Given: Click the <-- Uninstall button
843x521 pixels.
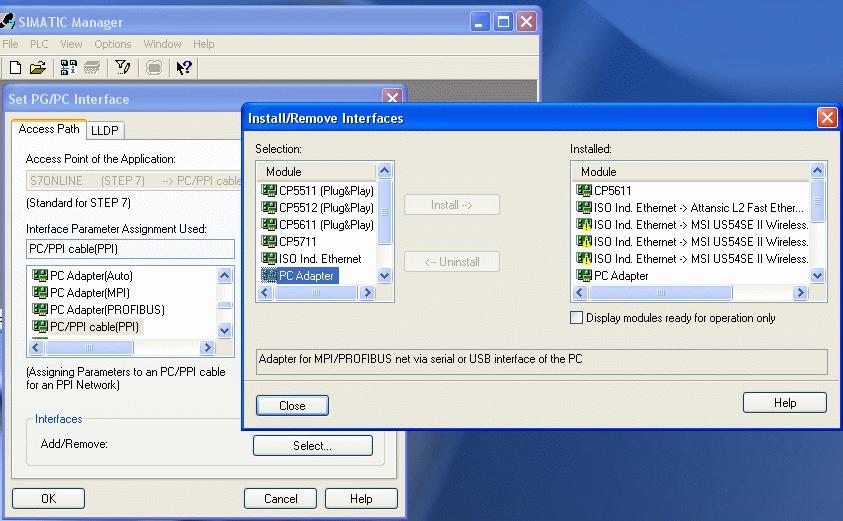Looking at the screenshot, I should click(452, 262).
